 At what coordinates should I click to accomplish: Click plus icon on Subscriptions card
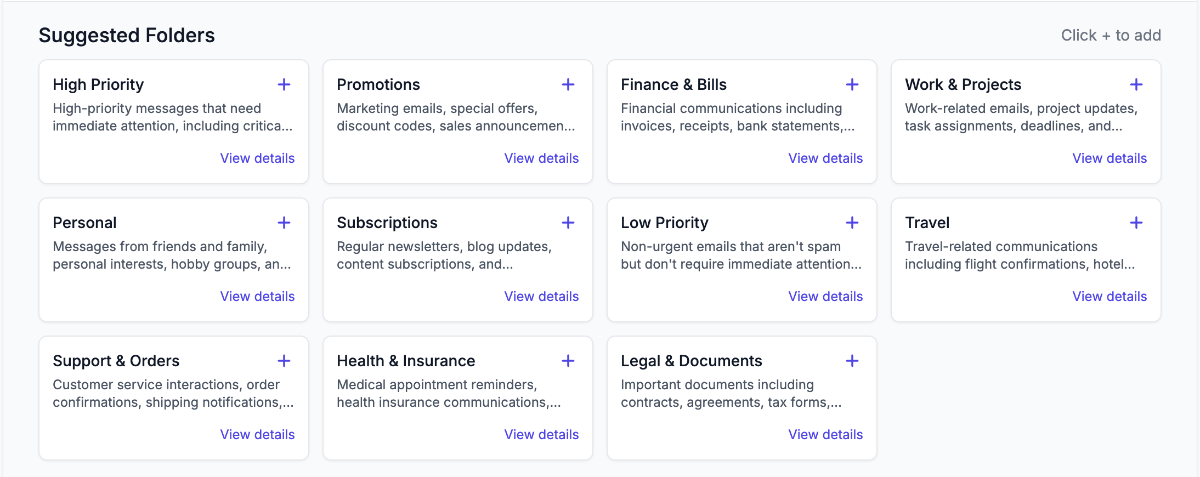(568, 223)
